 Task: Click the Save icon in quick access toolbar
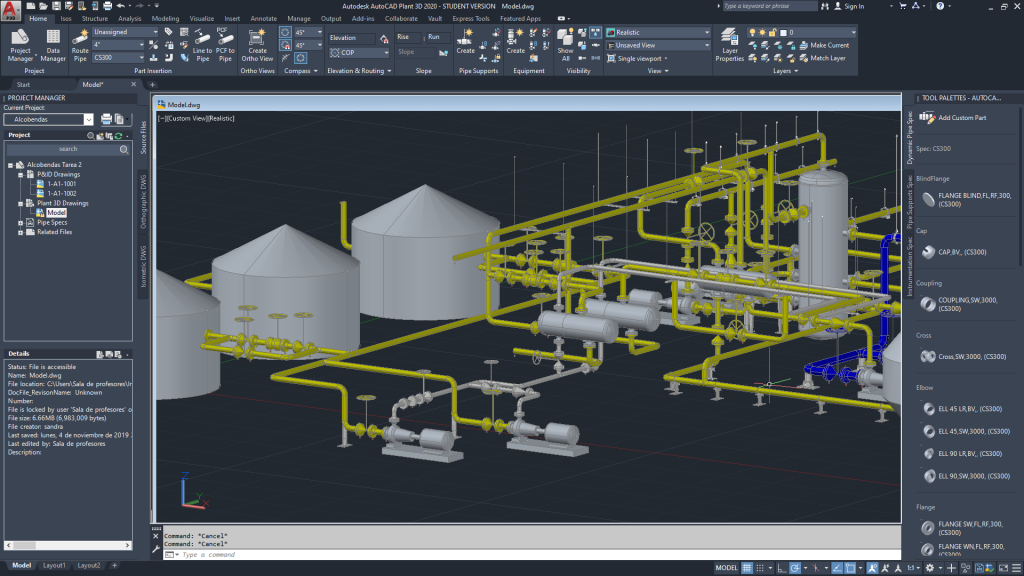click(56, 6)
